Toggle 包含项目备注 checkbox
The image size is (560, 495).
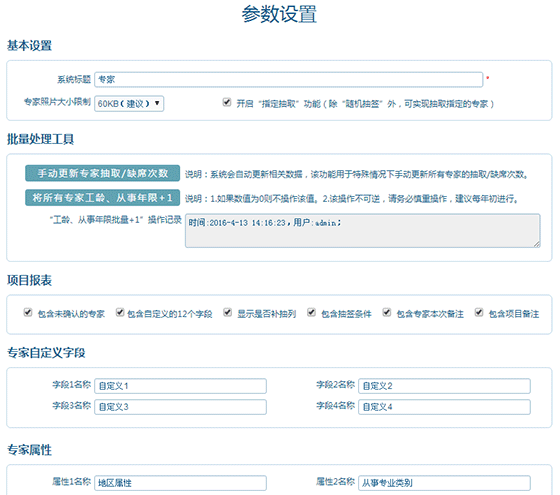479,312
